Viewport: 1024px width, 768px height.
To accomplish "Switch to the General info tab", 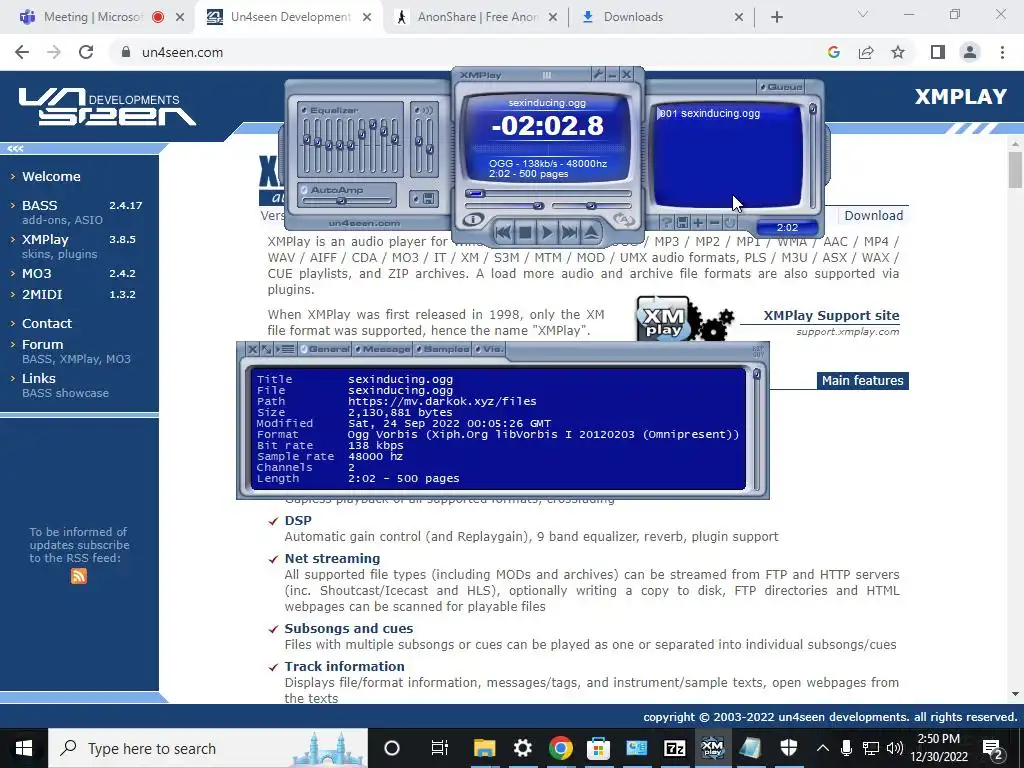I will tap(325, 349).
